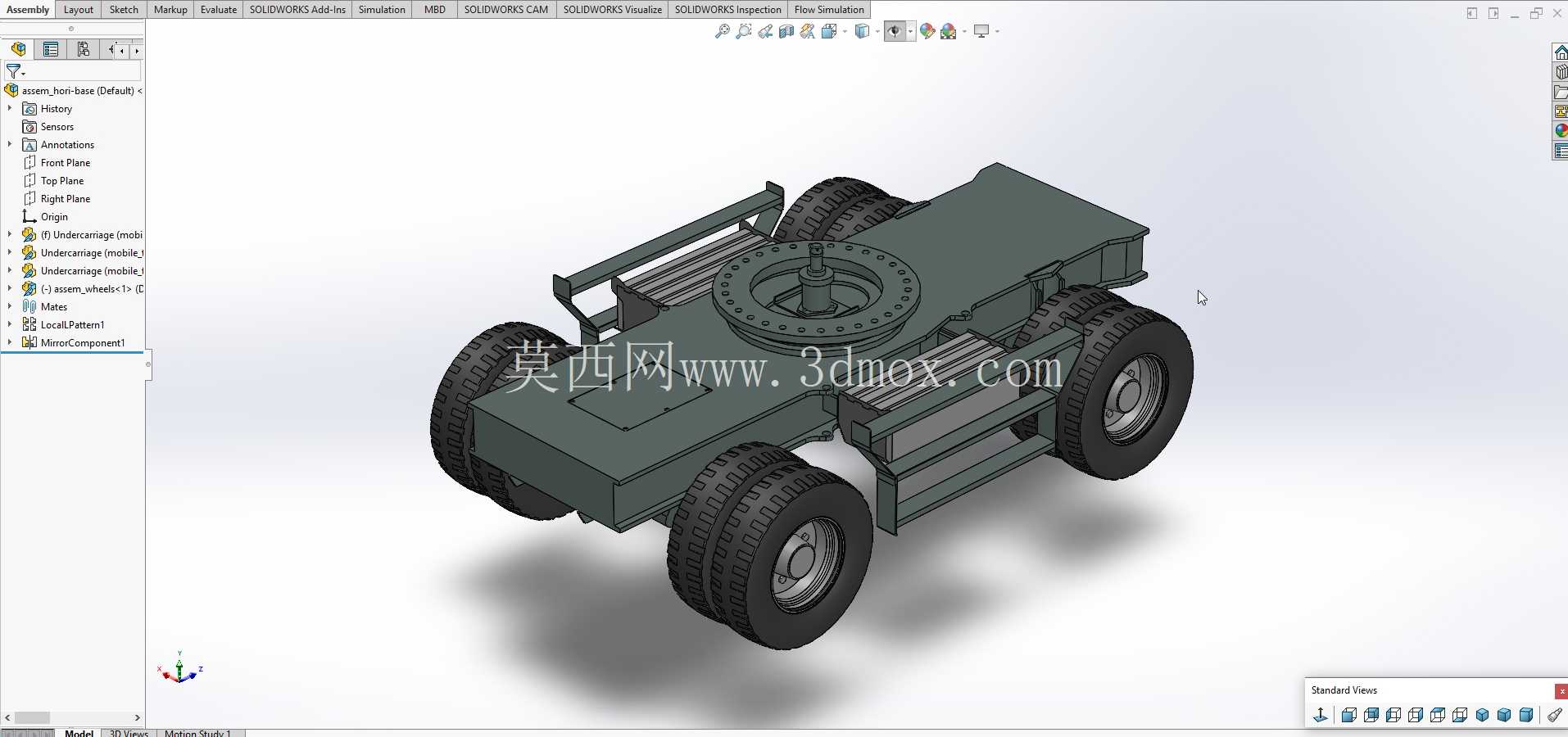Open the Markup ribbon tab

(x=170, y=9)
